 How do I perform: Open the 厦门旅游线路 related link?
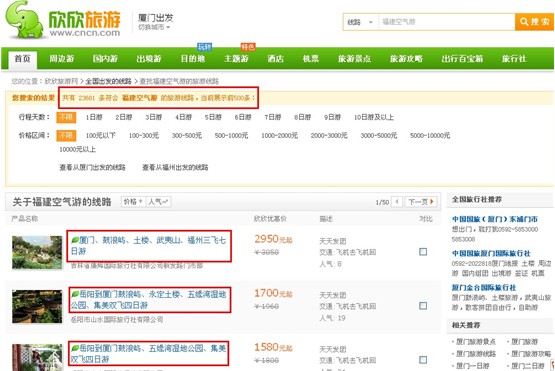click(x=476, y=354)
